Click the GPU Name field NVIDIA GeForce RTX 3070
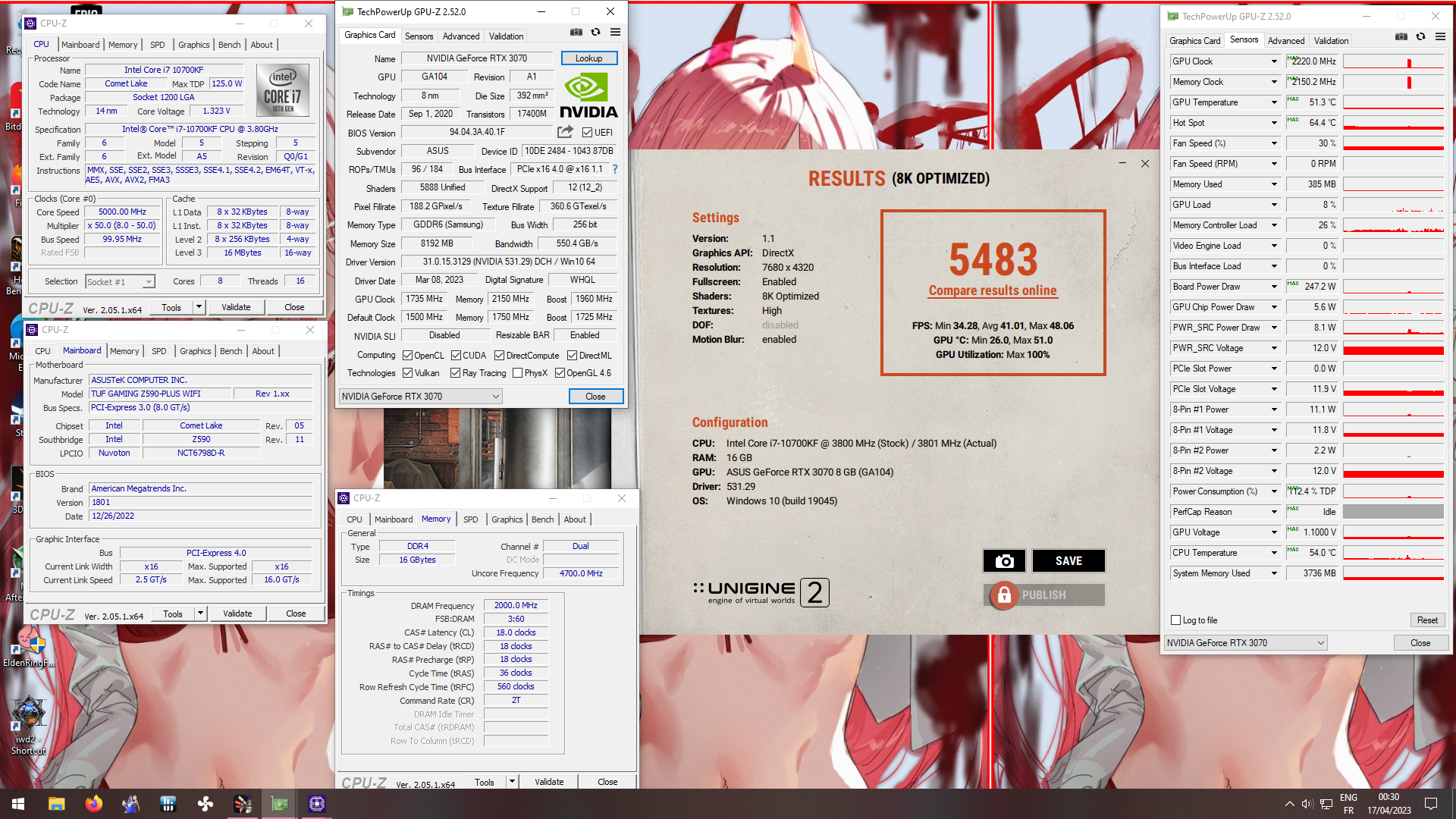Viewport: 1456px width, 819px height. pos(476,58)
